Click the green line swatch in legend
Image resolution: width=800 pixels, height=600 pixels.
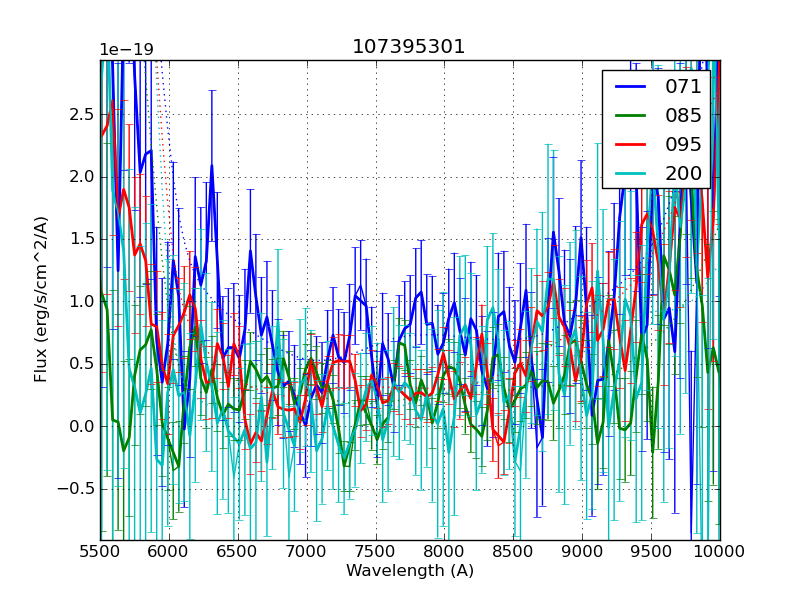tap(630, 116)
